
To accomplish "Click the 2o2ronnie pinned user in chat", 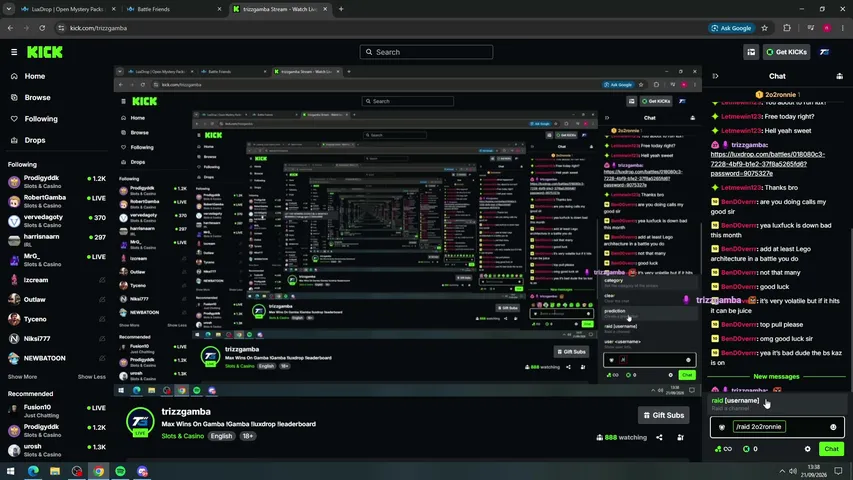I will click(x=776, y=95).
